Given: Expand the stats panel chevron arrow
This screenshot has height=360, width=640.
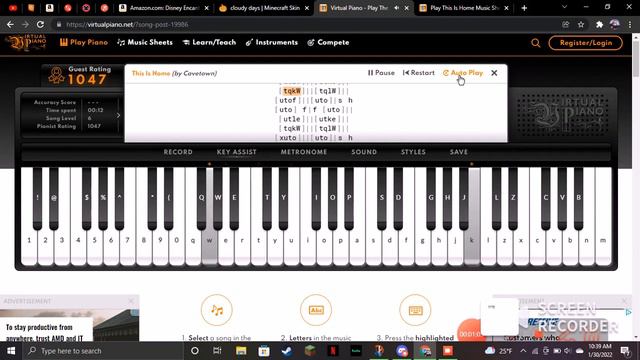Looking at the screenshot, I should [x=118, y=116].
